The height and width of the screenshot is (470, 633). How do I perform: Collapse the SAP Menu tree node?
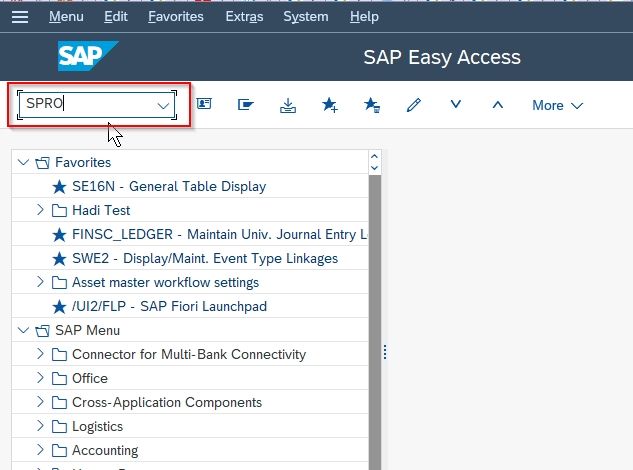tap(23, 330)
